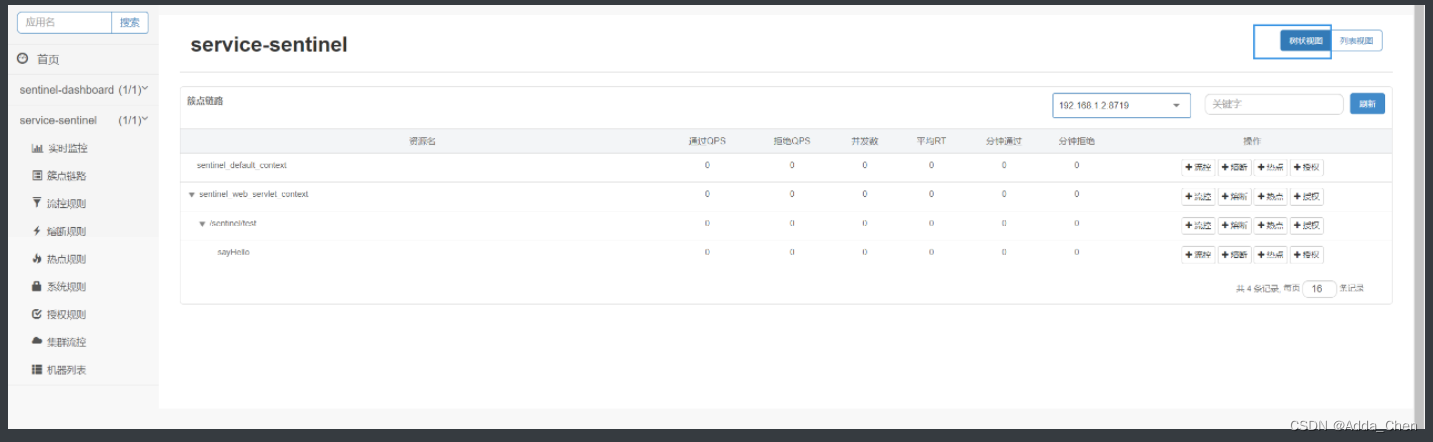1433x442 pixels.
Task: Add 授权 rule for sentinel_web_servlet_context
Action: (x=1307, y=197)
